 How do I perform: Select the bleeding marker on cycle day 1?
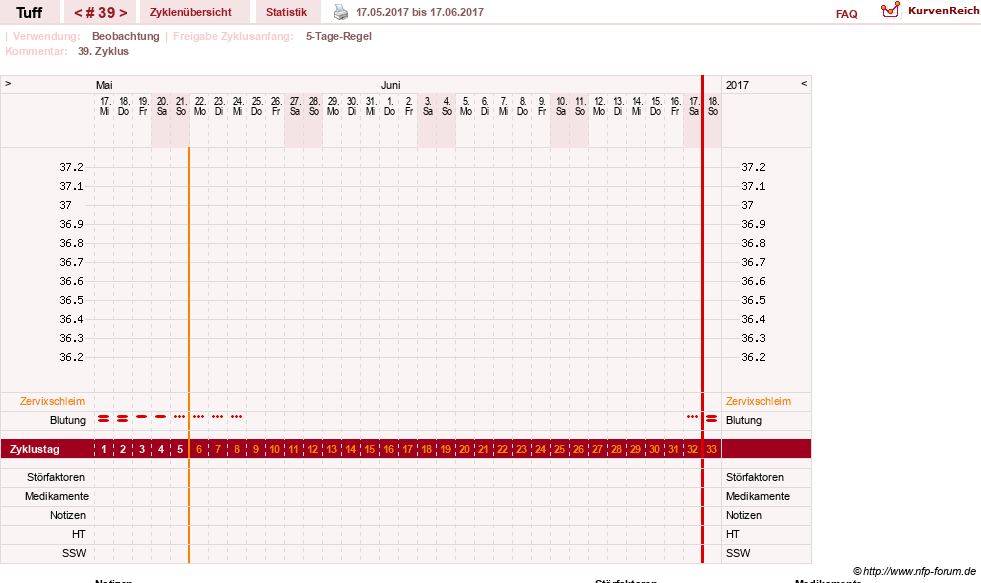coord(103,418)
